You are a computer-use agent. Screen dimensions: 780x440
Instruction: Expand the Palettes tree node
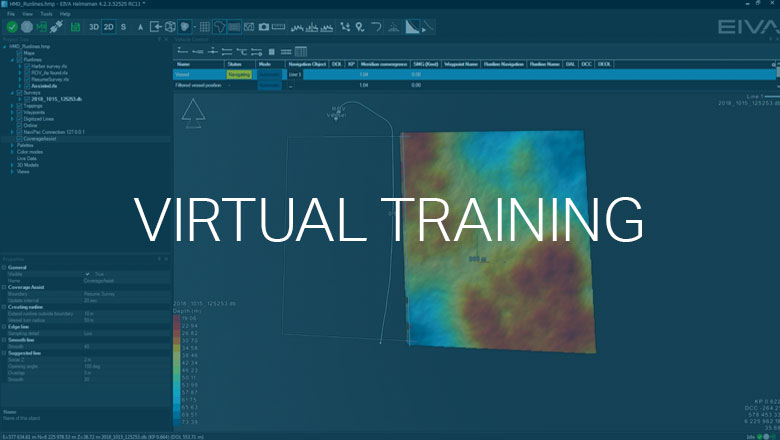tap(11, 145)
